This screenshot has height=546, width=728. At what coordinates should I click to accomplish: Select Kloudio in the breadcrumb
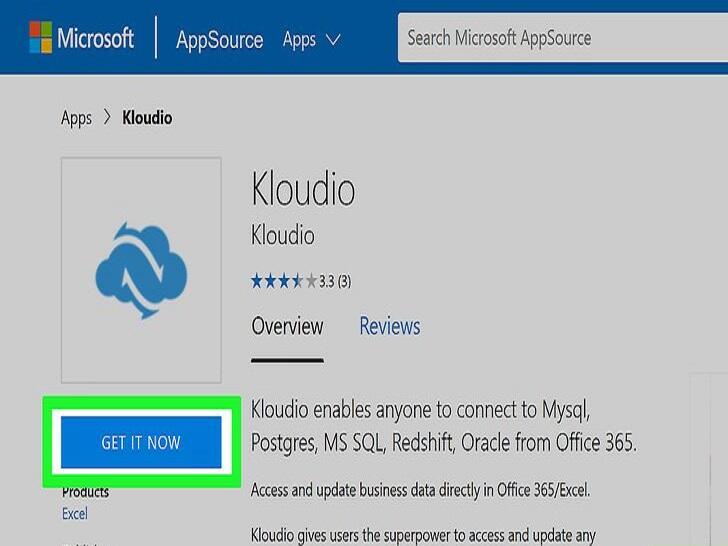[x=147, y=118]
